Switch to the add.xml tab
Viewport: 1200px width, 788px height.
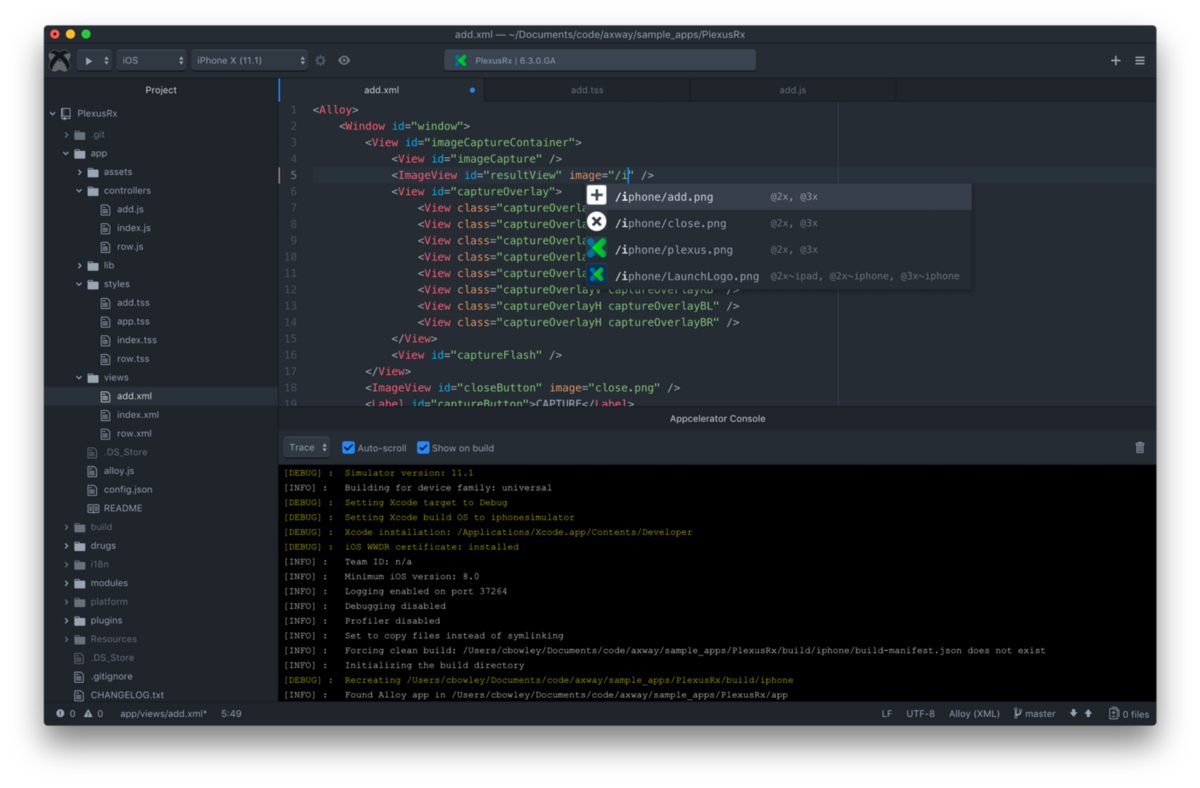381,90
